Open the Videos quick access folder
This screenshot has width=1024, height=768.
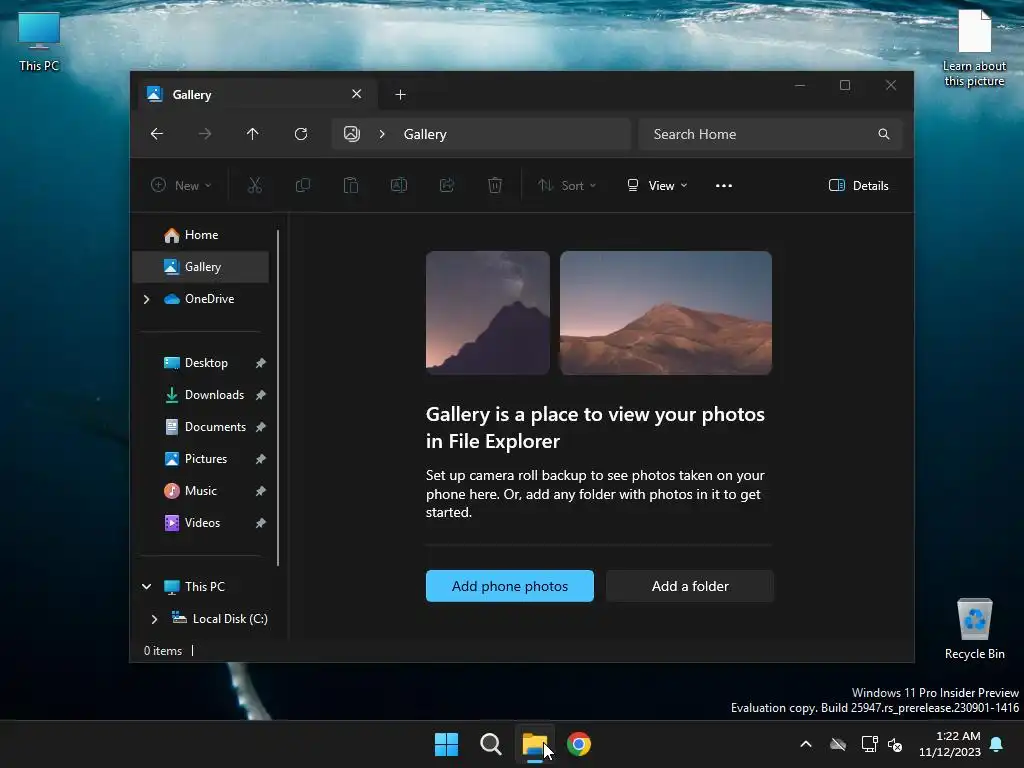pyautogui.click(x=200, y=522)
